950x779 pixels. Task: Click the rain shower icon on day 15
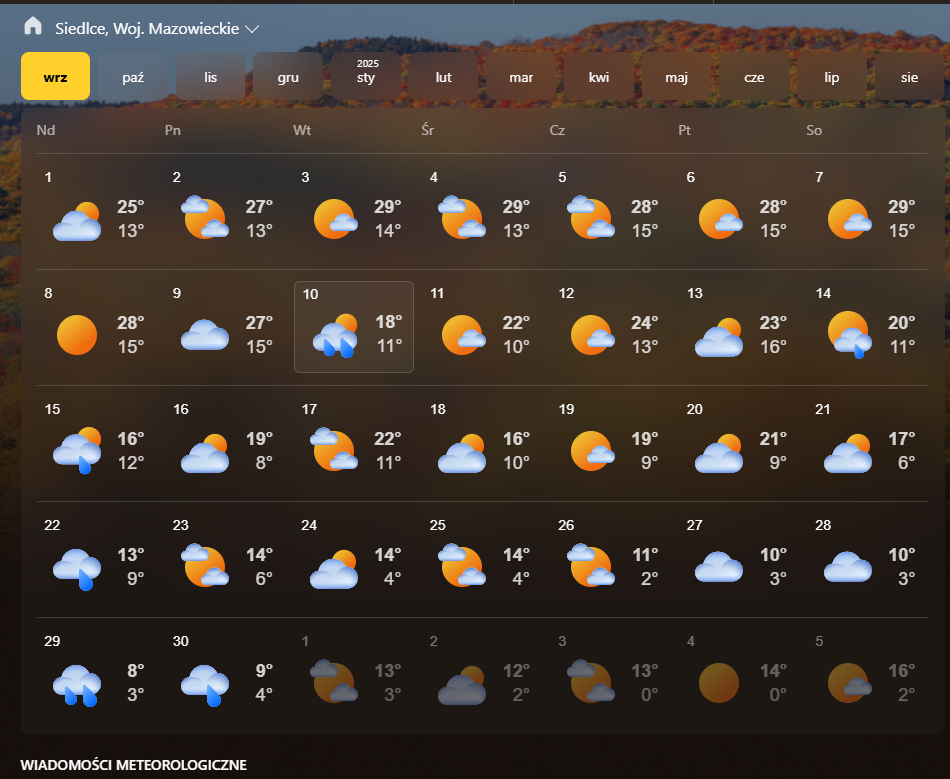point(77,450)
